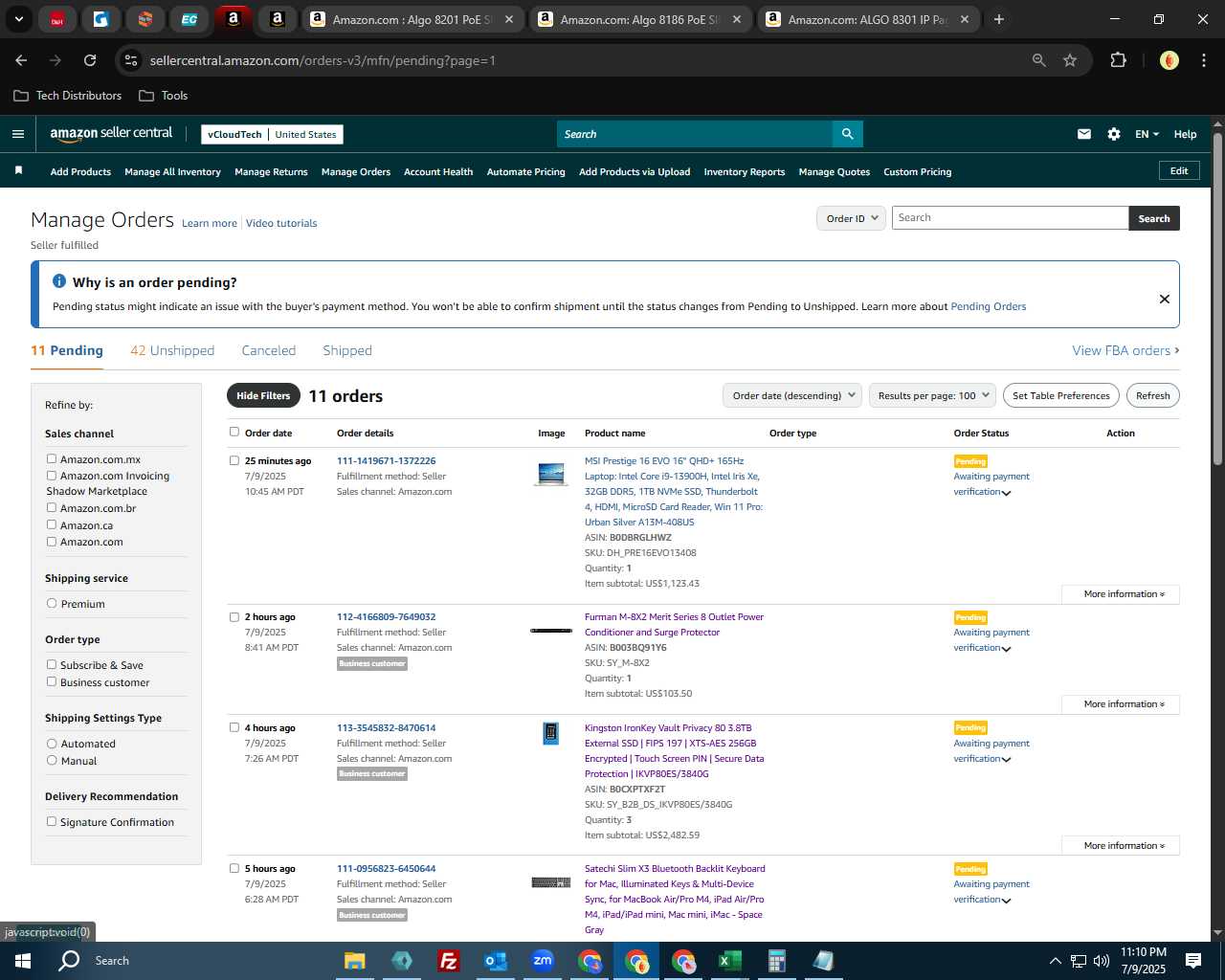The width and height of the screenshot is (1225, 980).
Task: Reload the page with the browser refresh icon
Action: point(90,60)
